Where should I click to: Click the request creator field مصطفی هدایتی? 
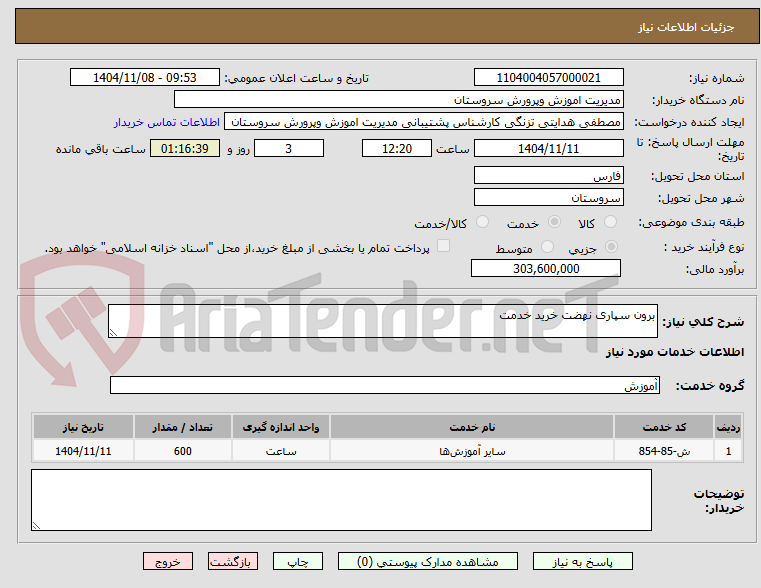point(424,122)
